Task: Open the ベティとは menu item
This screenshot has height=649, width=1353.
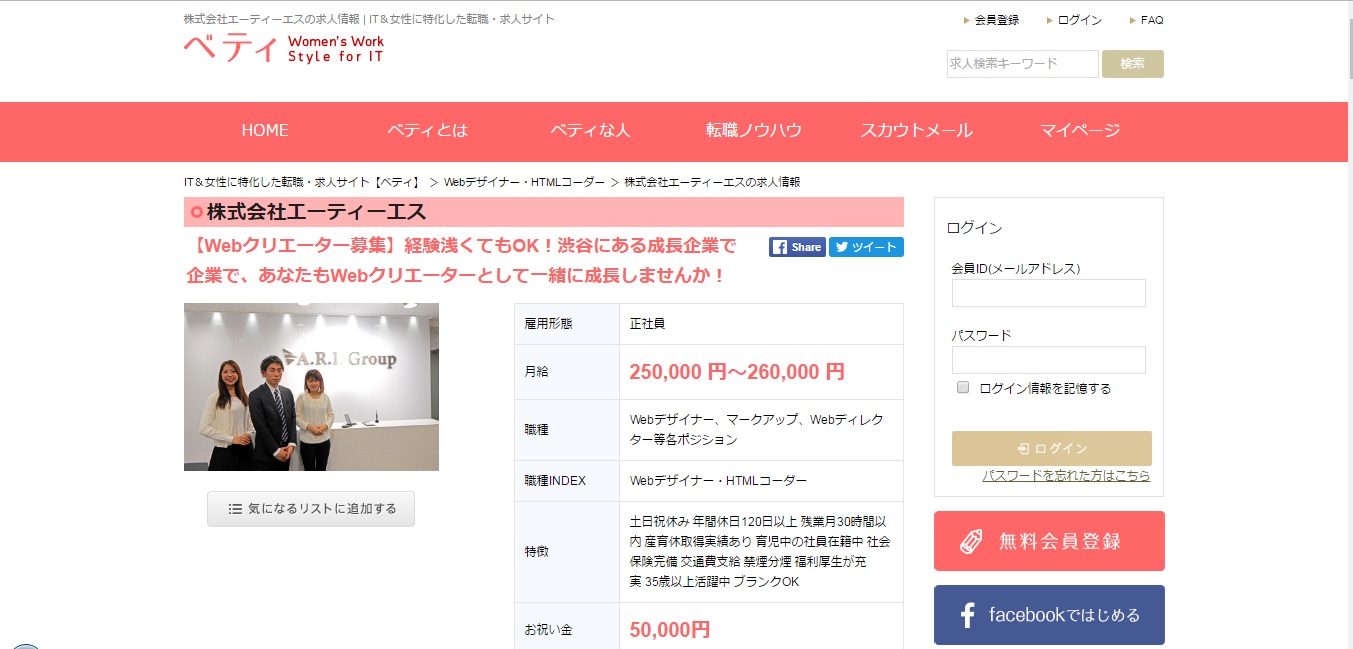Action: (427, 130)
